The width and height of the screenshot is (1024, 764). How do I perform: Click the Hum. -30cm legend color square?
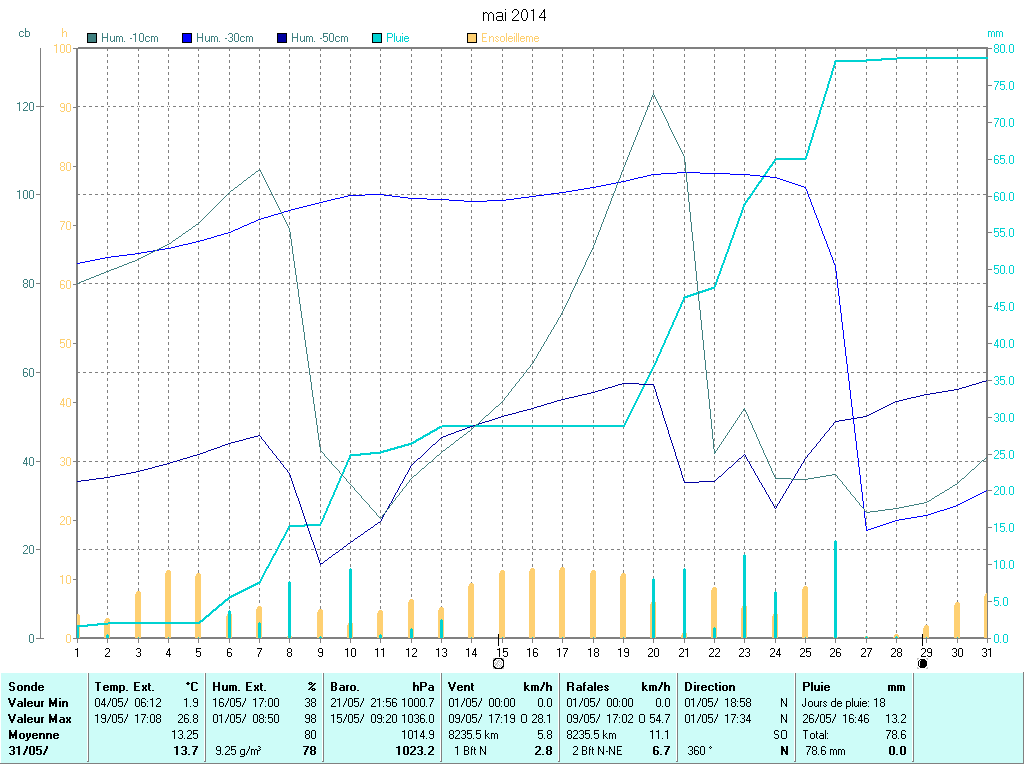pos(187,38)
